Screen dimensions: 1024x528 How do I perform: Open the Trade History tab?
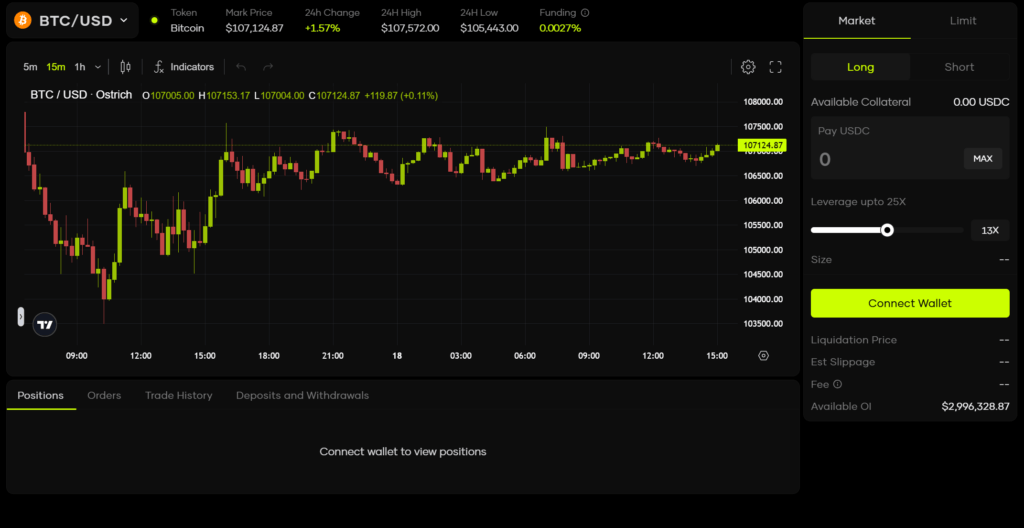(x=178, y=395)
